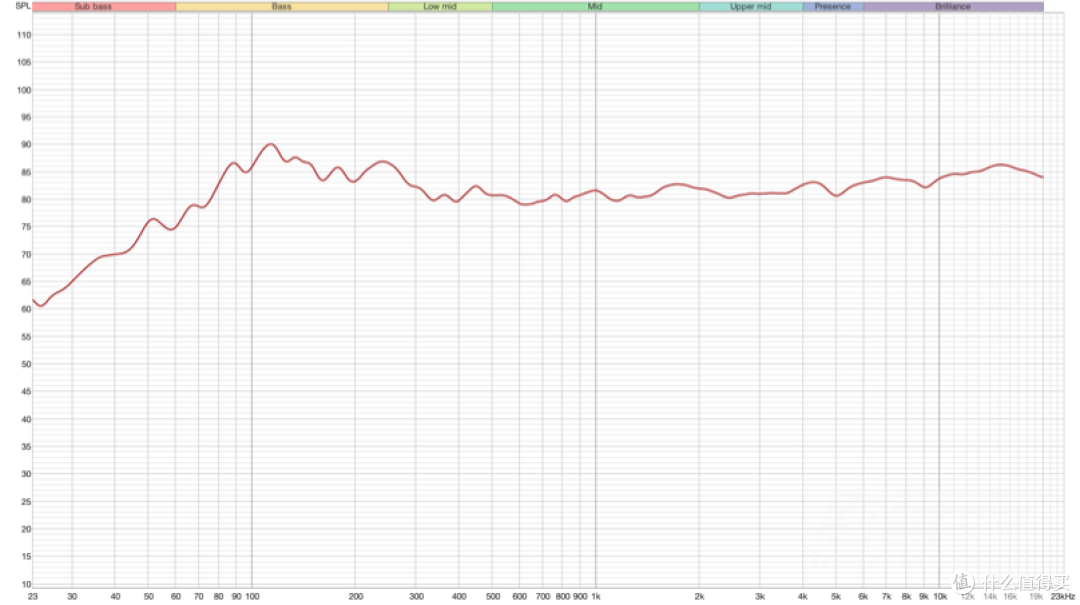This screenshot has height=605, width=1080.
Task: Click the 7k frequency axis label
Action: pos(886,596)
